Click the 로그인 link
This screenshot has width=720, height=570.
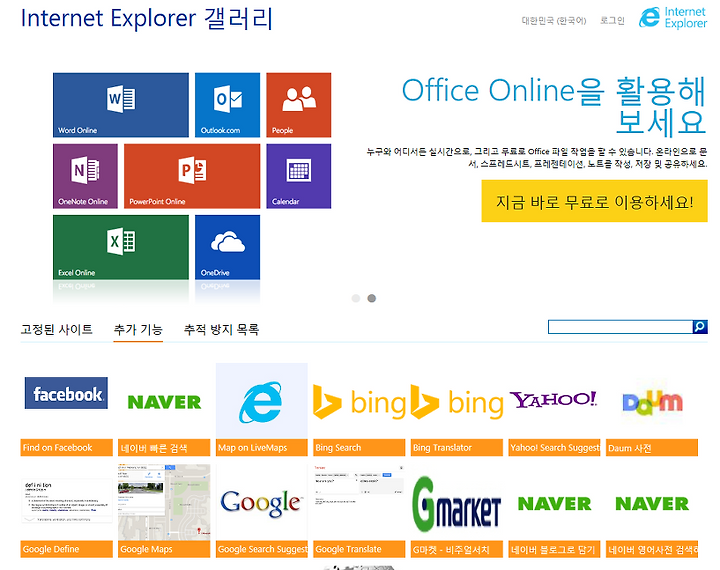click(x=612, y=21)
